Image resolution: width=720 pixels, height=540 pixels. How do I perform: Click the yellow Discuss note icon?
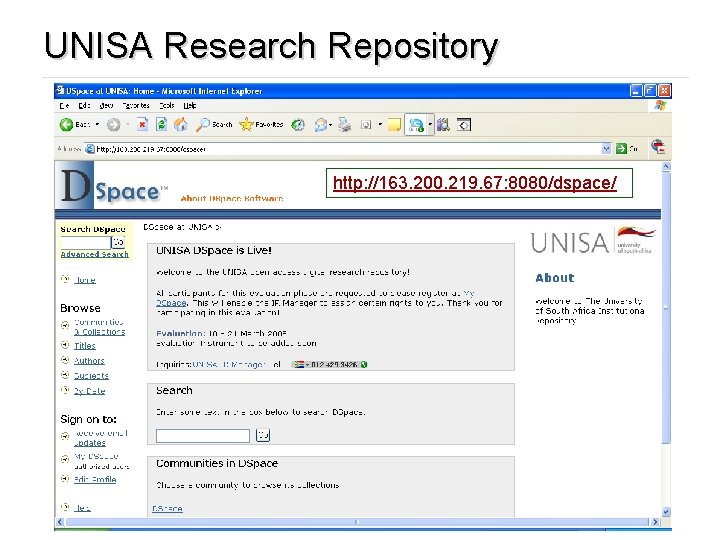point(394,124)
